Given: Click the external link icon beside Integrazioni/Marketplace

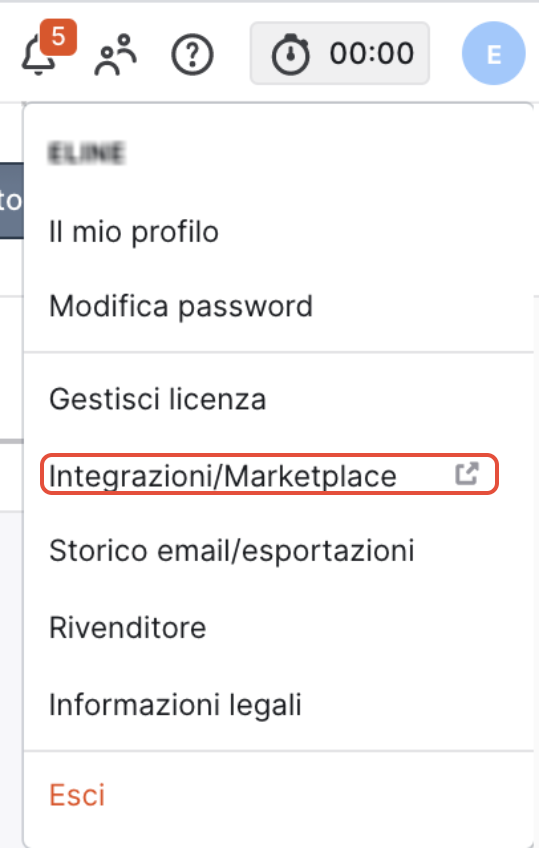Looking at the screenshot, I should 467,474.
